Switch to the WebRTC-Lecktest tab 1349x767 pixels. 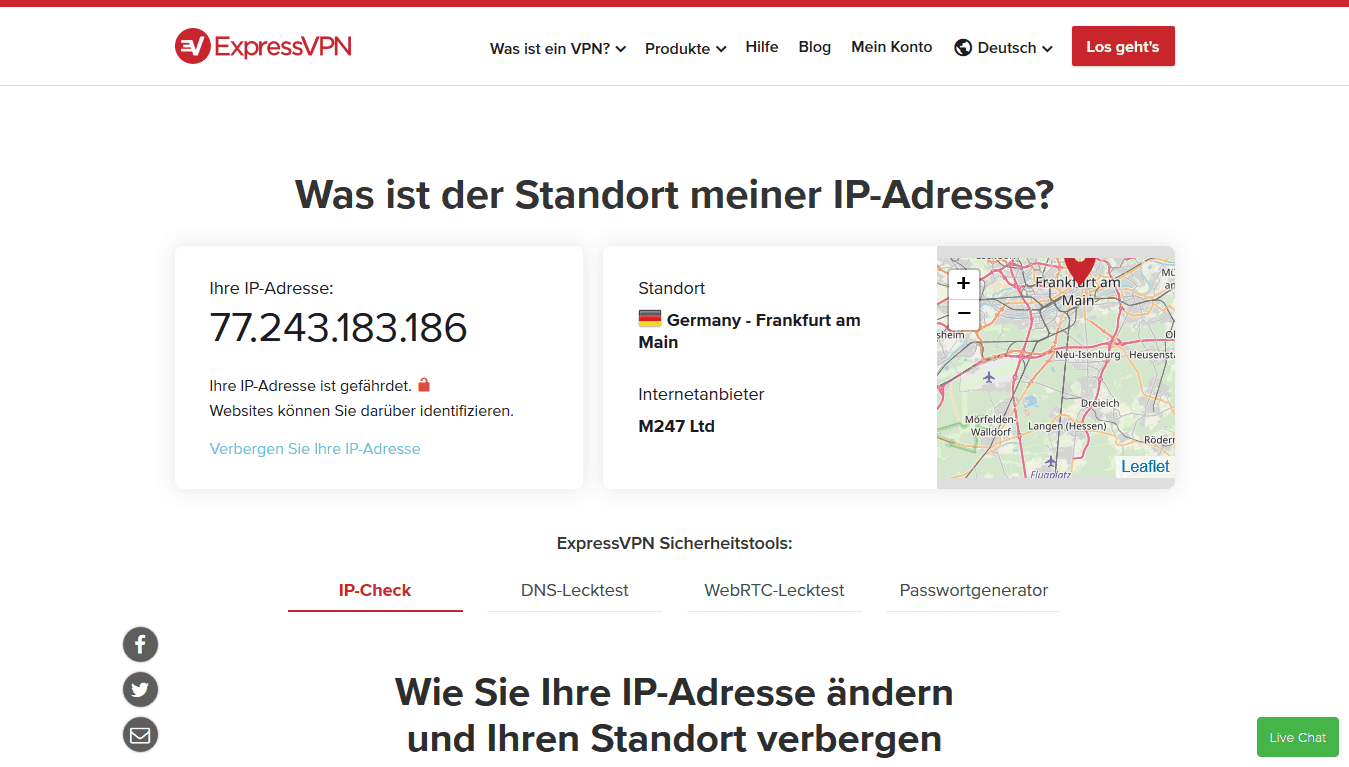(x=775, y=590)
